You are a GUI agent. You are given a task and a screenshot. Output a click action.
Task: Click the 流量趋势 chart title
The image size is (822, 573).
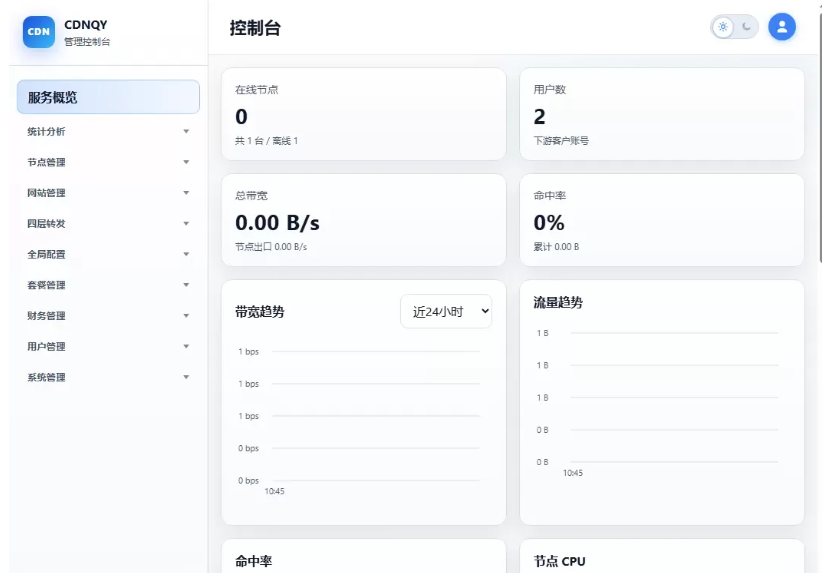pos(558,302)
